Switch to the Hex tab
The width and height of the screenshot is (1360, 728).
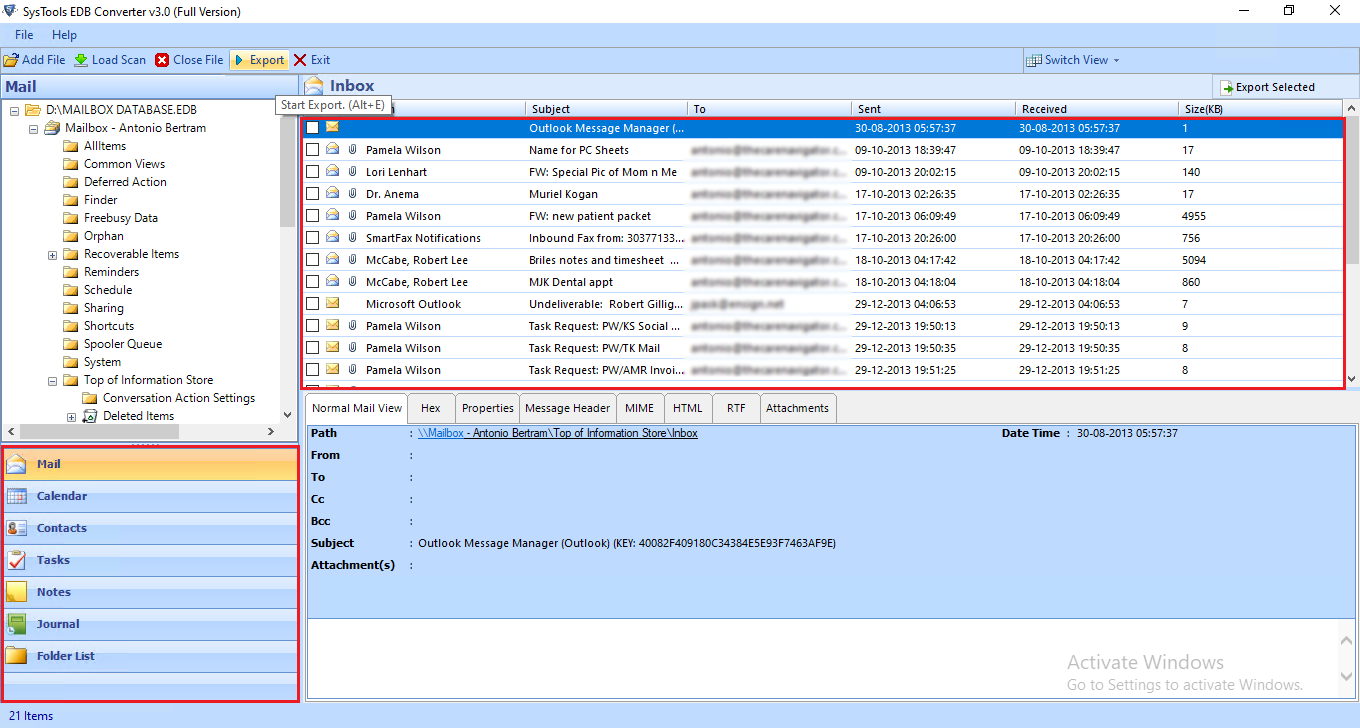(x=431, y=408)
